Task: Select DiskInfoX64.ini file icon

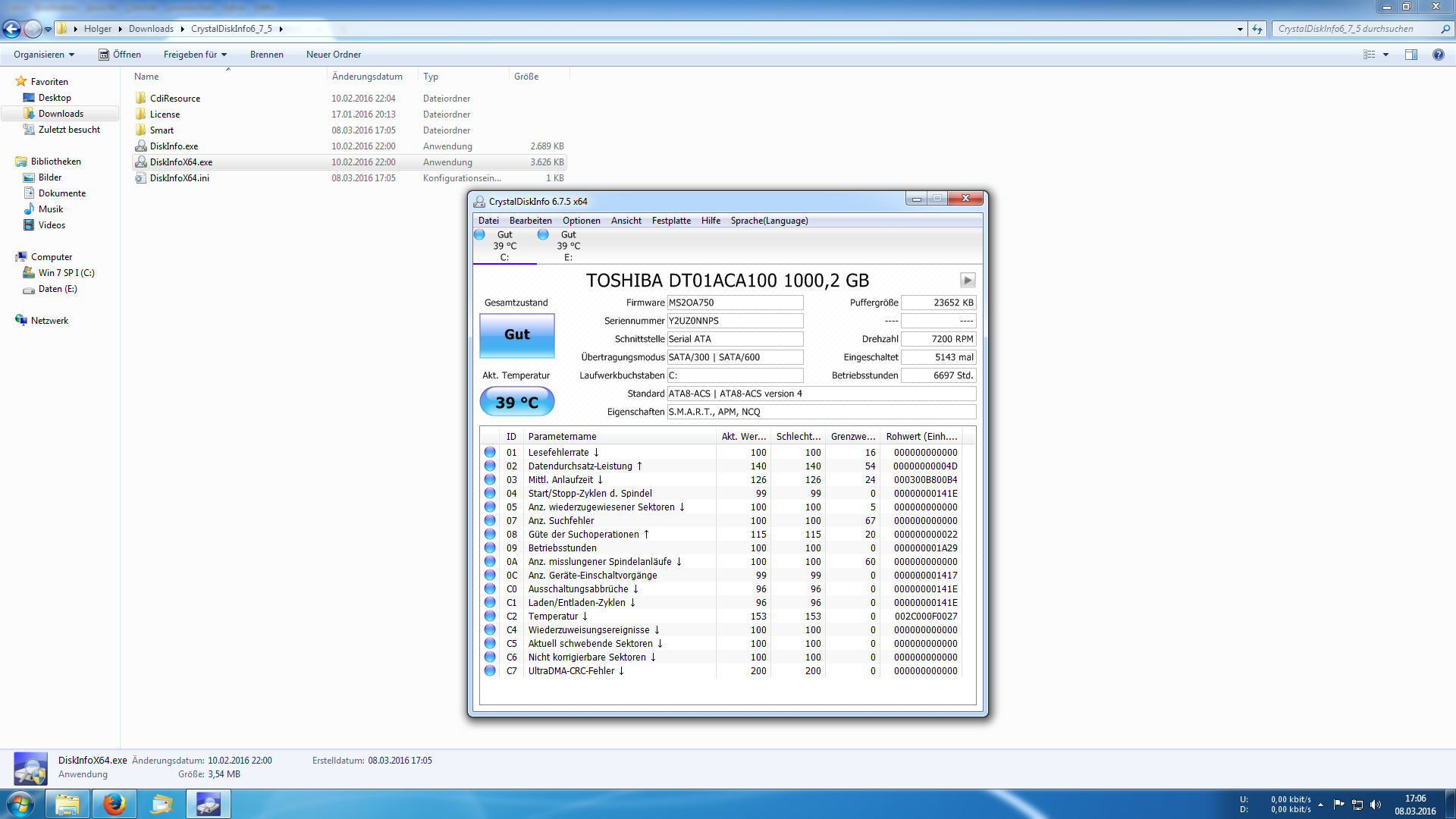Action: pos(140,178)
